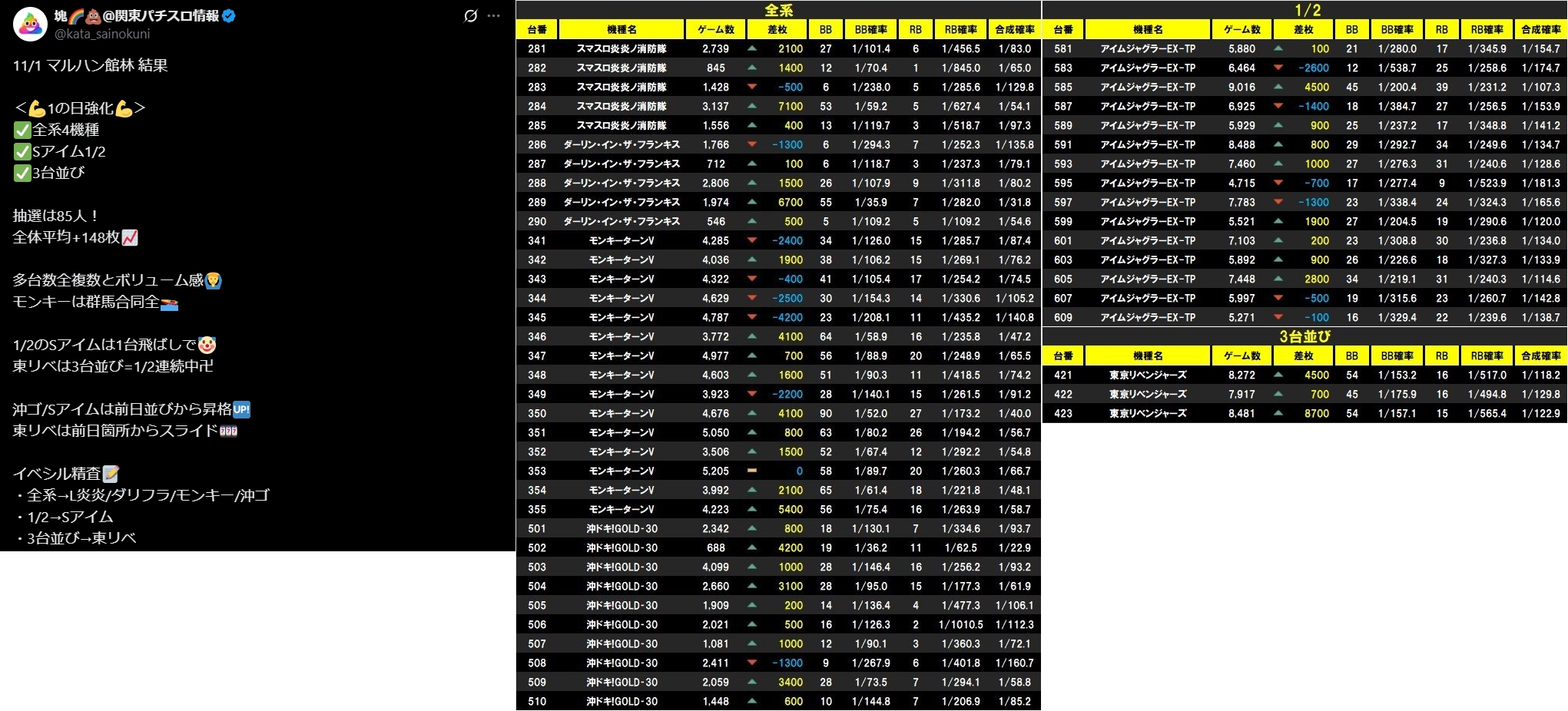
Task: Click machine number 510
Action: click(537, 701)
